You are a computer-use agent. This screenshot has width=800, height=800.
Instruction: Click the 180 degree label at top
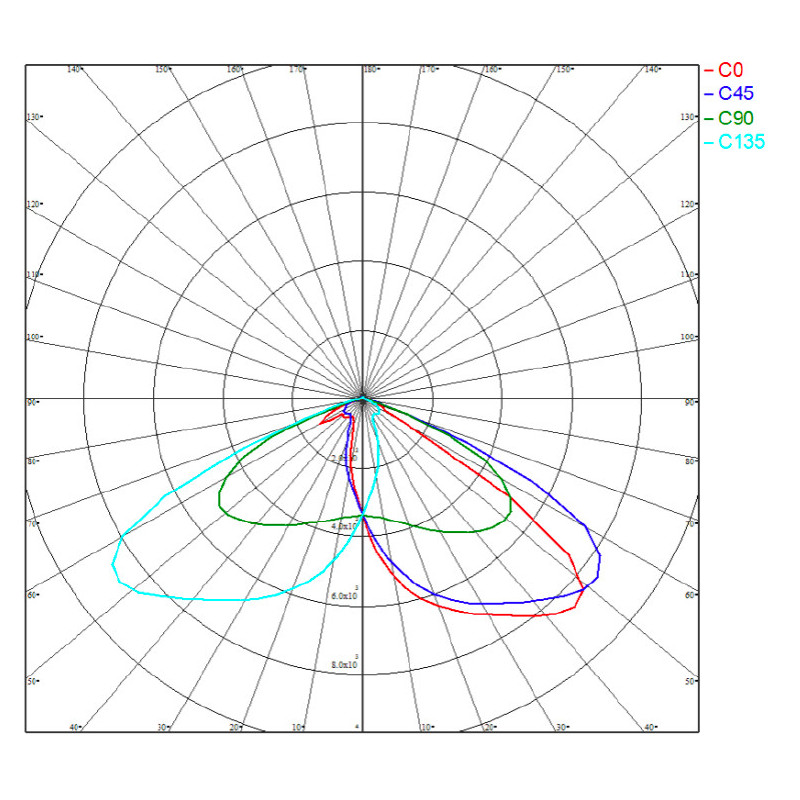coord(371,69)
